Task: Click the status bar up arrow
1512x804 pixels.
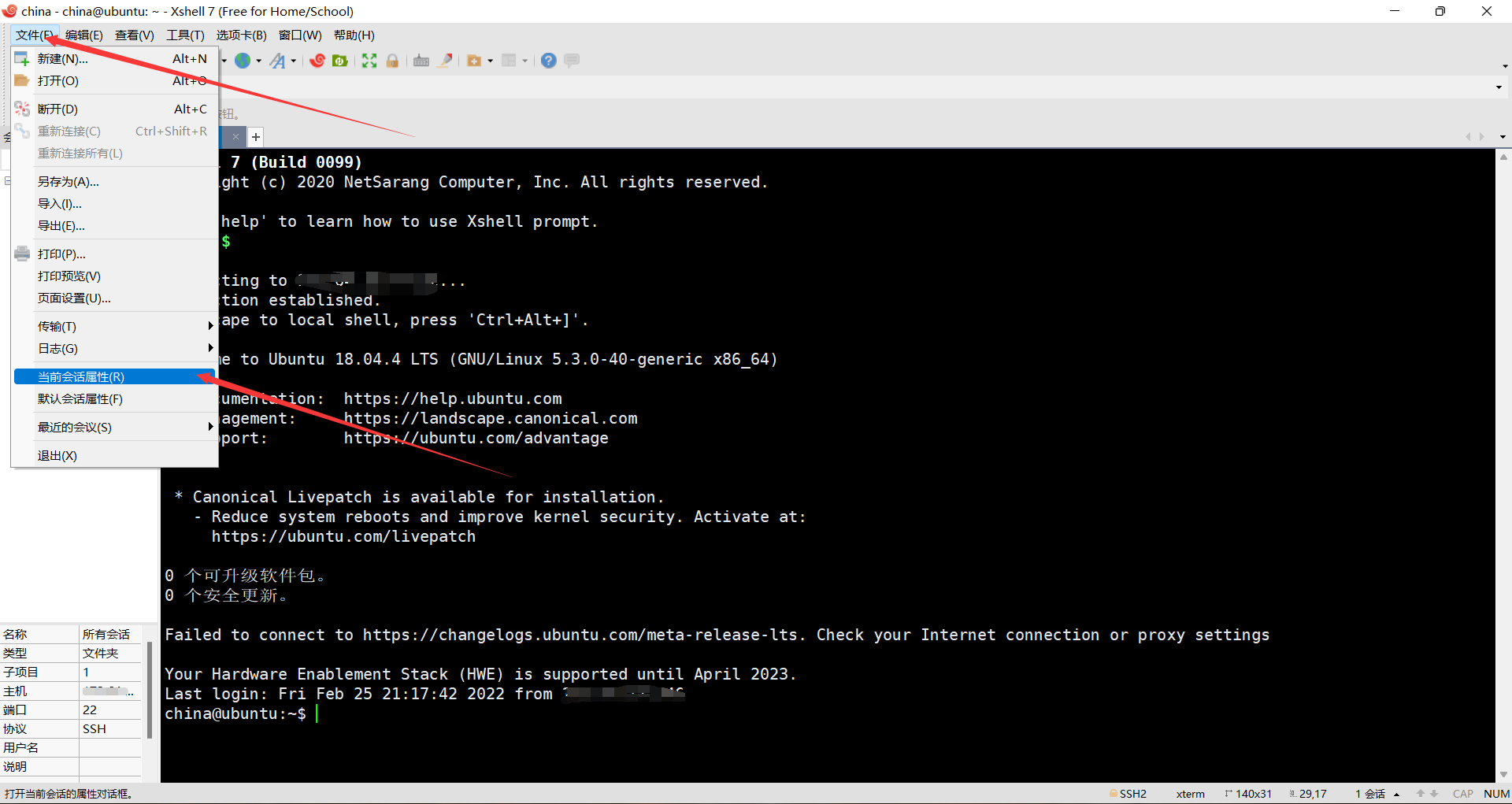Action: coord(1421,794)
